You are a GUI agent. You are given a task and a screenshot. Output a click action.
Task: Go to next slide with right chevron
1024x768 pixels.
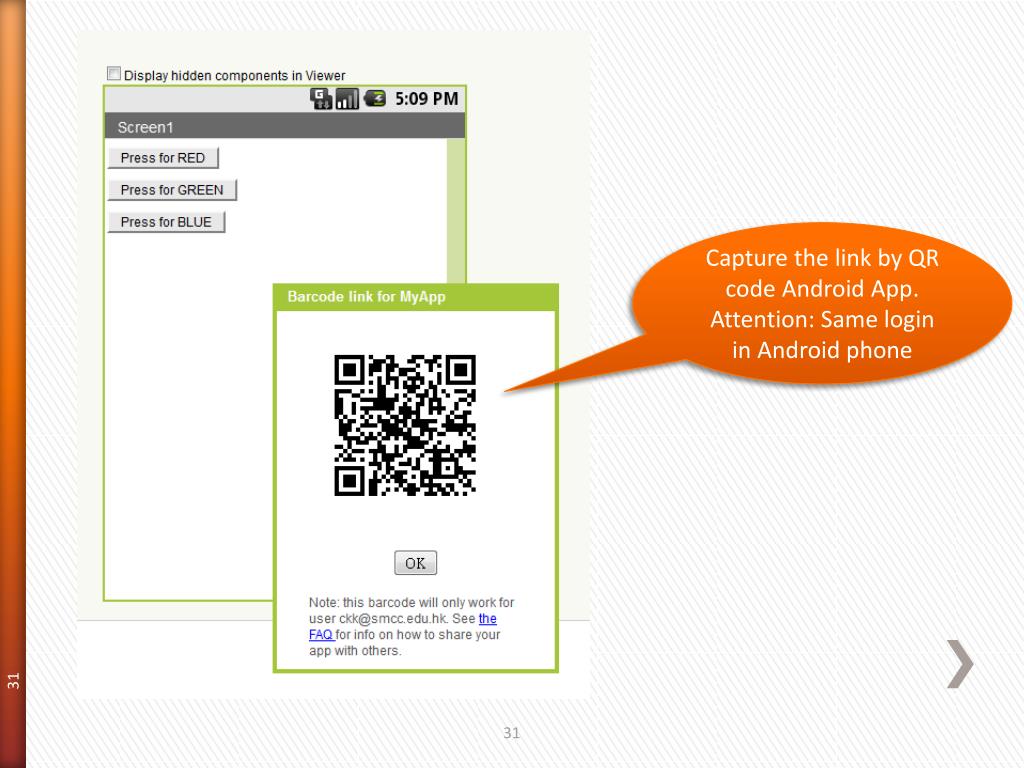click(x=960, y=664)
